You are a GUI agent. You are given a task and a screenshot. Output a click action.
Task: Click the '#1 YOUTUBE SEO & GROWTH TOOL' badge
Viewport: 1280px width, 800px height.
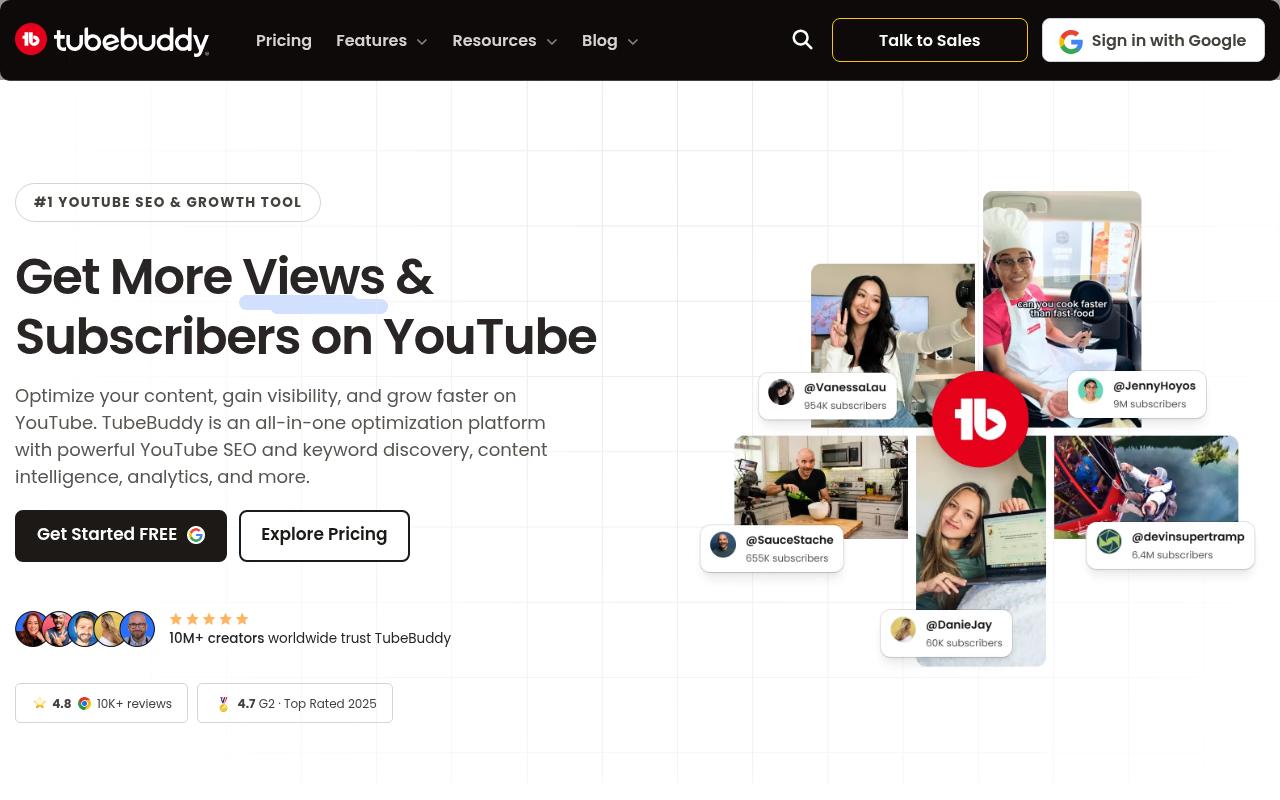pos(168,202)
